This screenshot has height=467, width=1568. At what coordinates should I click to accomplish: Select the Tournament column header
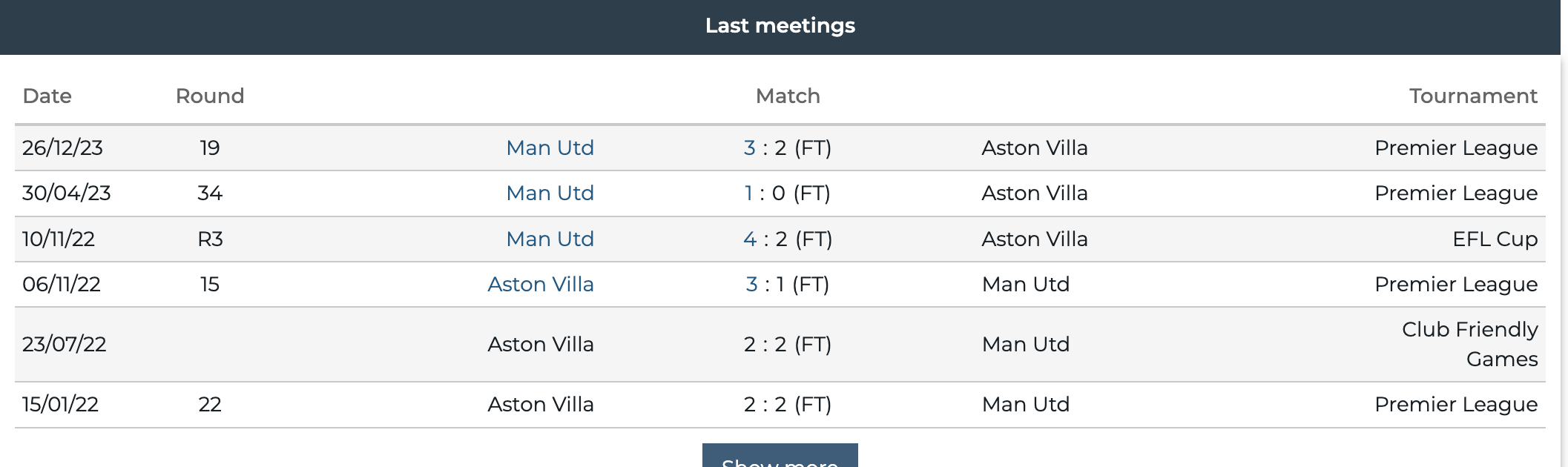coord(1473,96)
